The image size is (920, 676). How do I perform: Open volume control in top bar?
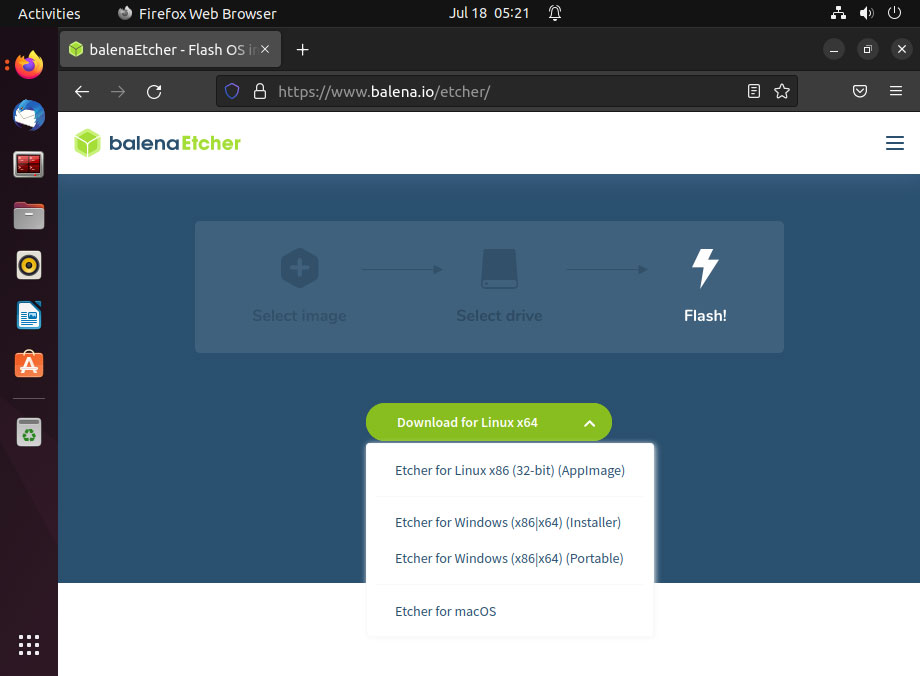[867, 13]
